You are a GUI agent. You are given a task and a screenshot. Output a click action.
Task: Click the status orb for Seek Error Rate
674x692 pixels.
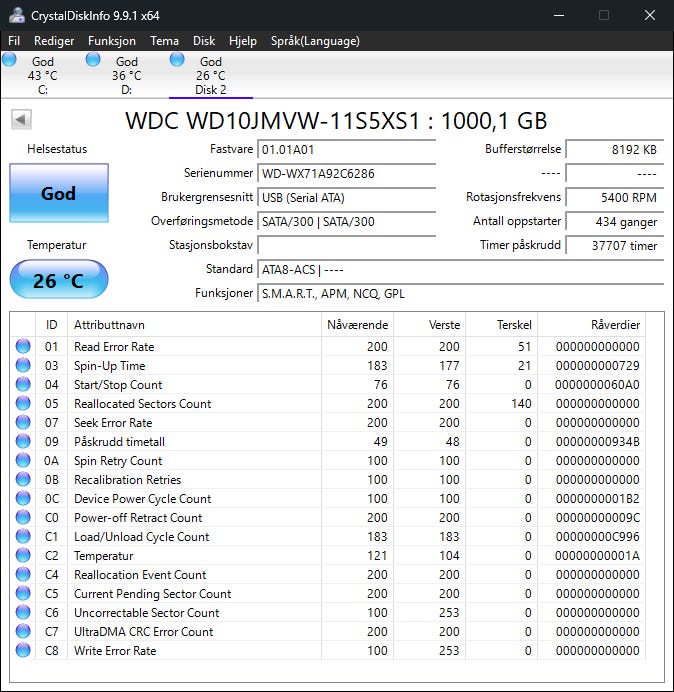click(23, 422)
